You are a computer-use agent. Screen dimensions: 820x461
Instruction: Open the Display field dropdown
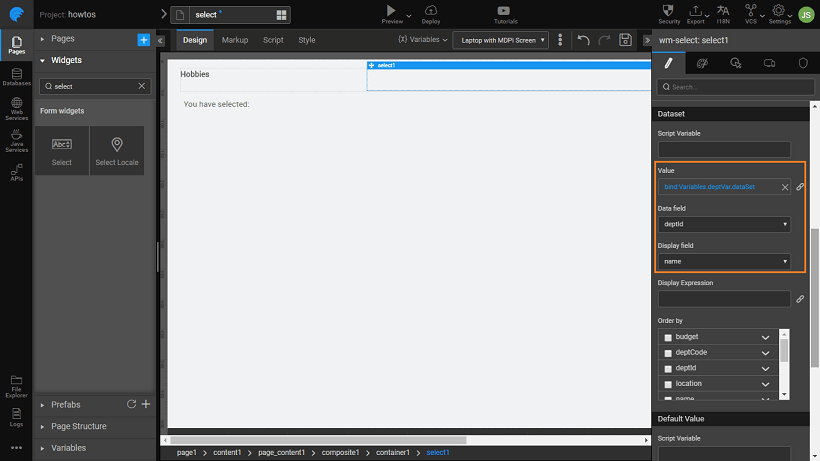point(724,261)
